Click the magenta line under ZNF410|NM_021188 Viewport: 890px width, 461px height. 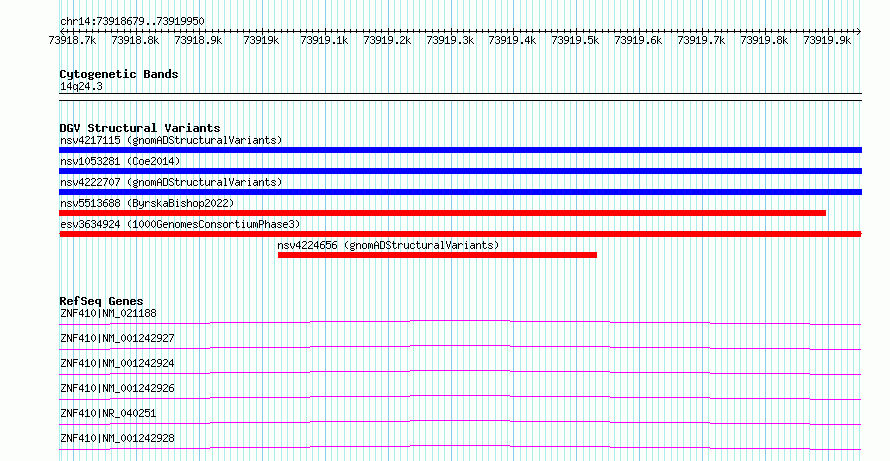click(x=460, y=322)
